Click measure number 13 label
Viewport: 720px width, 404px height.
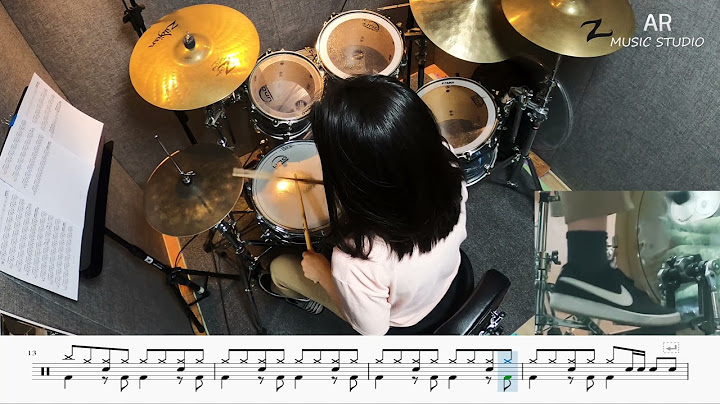pyautogui.click(x=32, y=353)
